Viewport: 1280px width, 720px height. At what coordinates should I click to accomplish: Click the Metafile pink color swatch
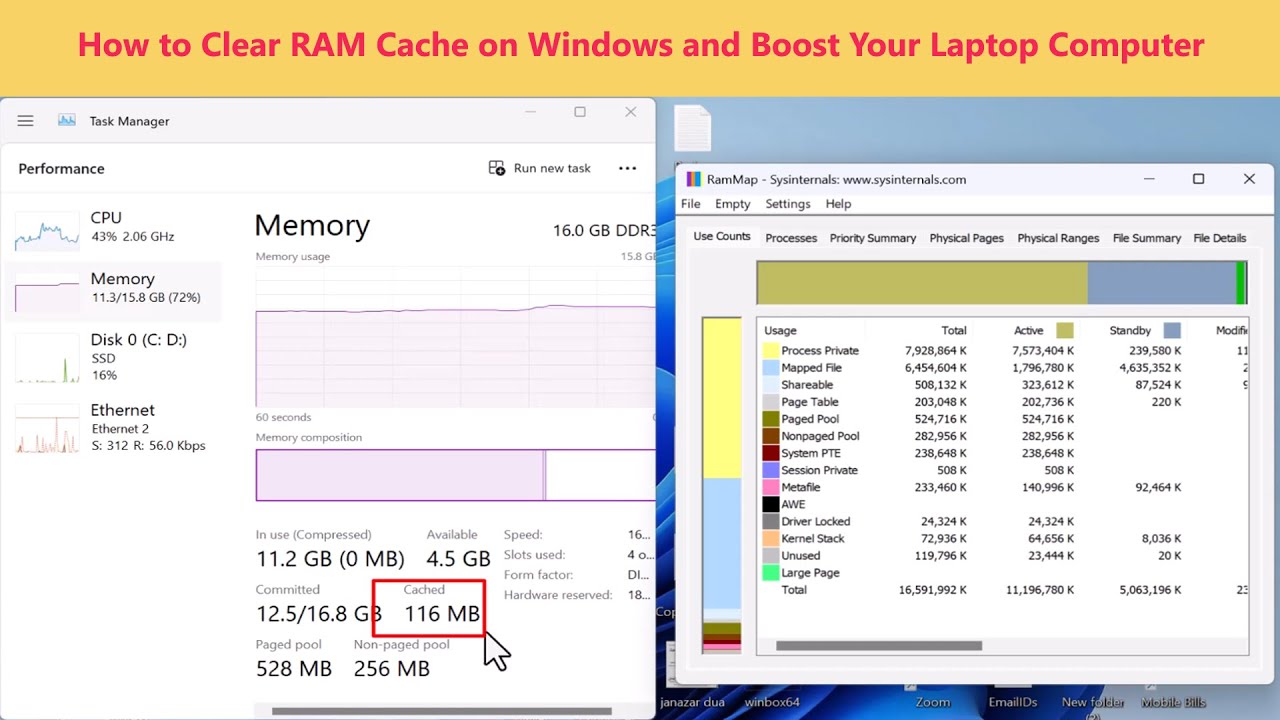pos(770,487)
